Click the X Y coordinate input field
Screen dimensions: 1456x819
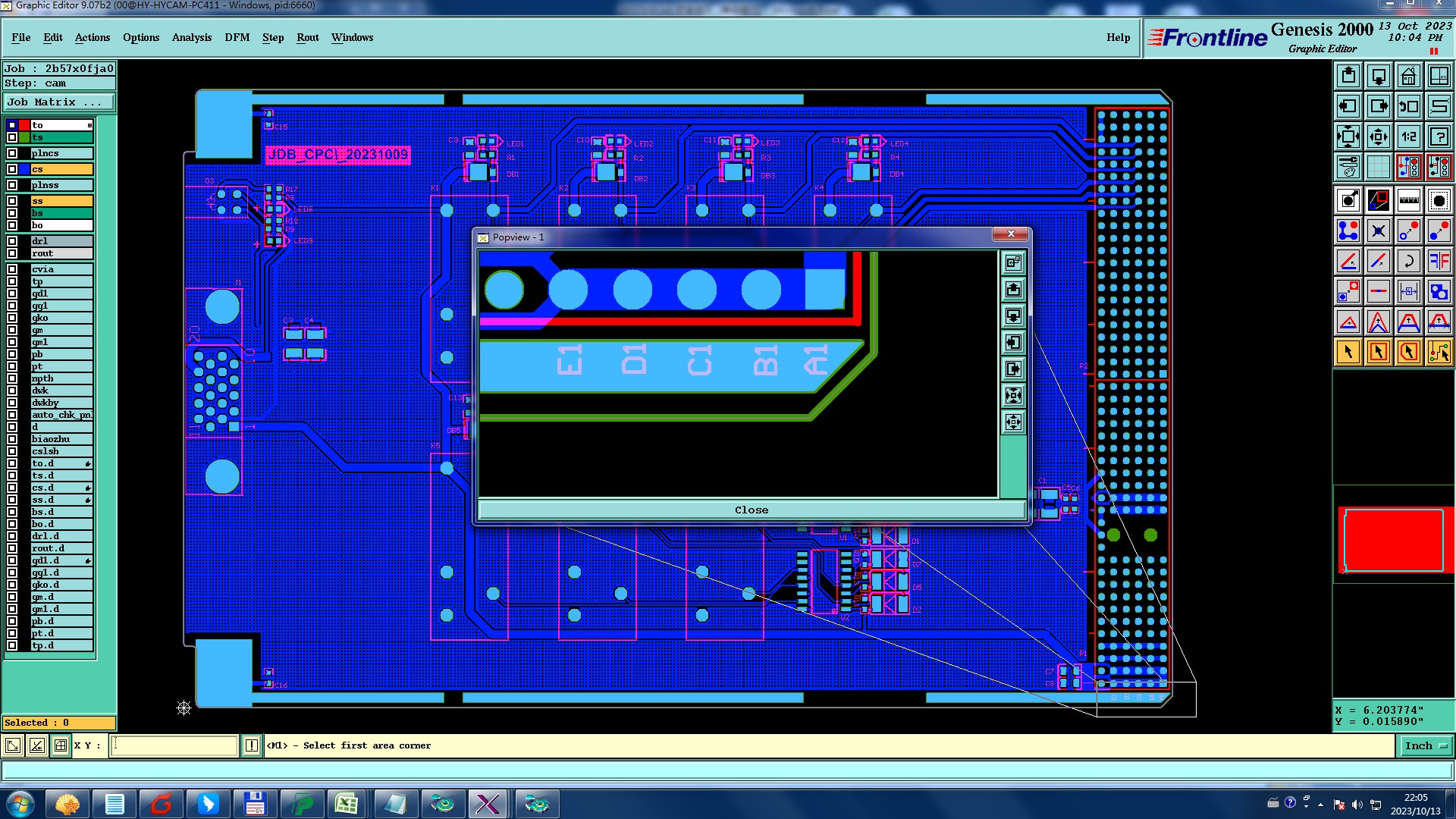click(x=174, y=746)
